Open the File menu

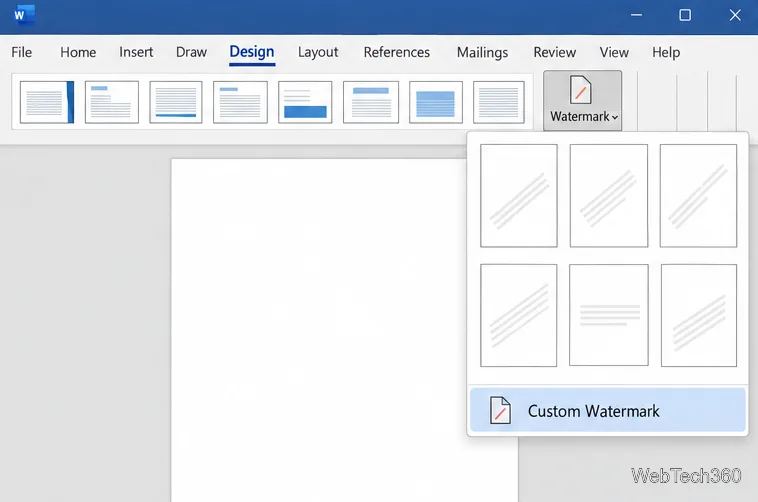tap(22, 52)
